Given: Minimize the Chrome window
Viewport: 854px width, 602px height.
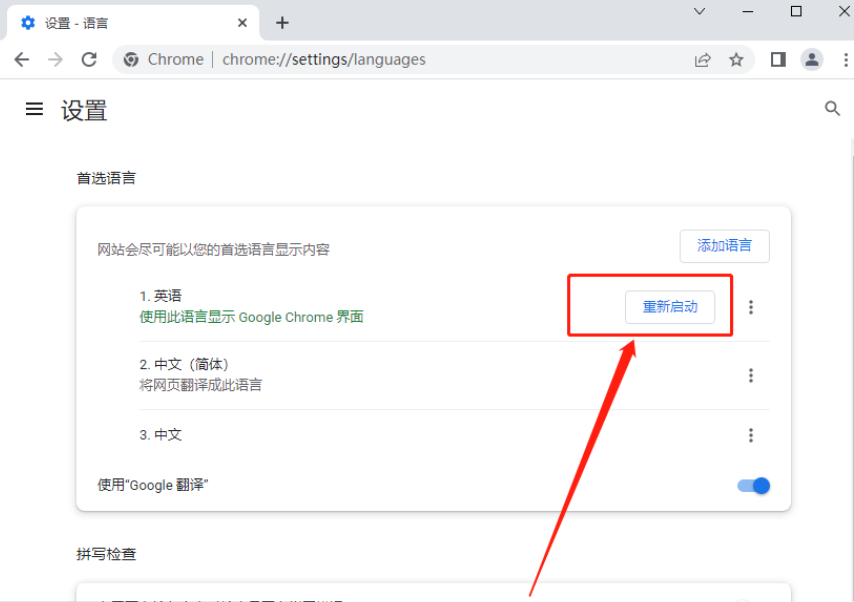Looking at the screenshot, I should [x=748, y=11].
